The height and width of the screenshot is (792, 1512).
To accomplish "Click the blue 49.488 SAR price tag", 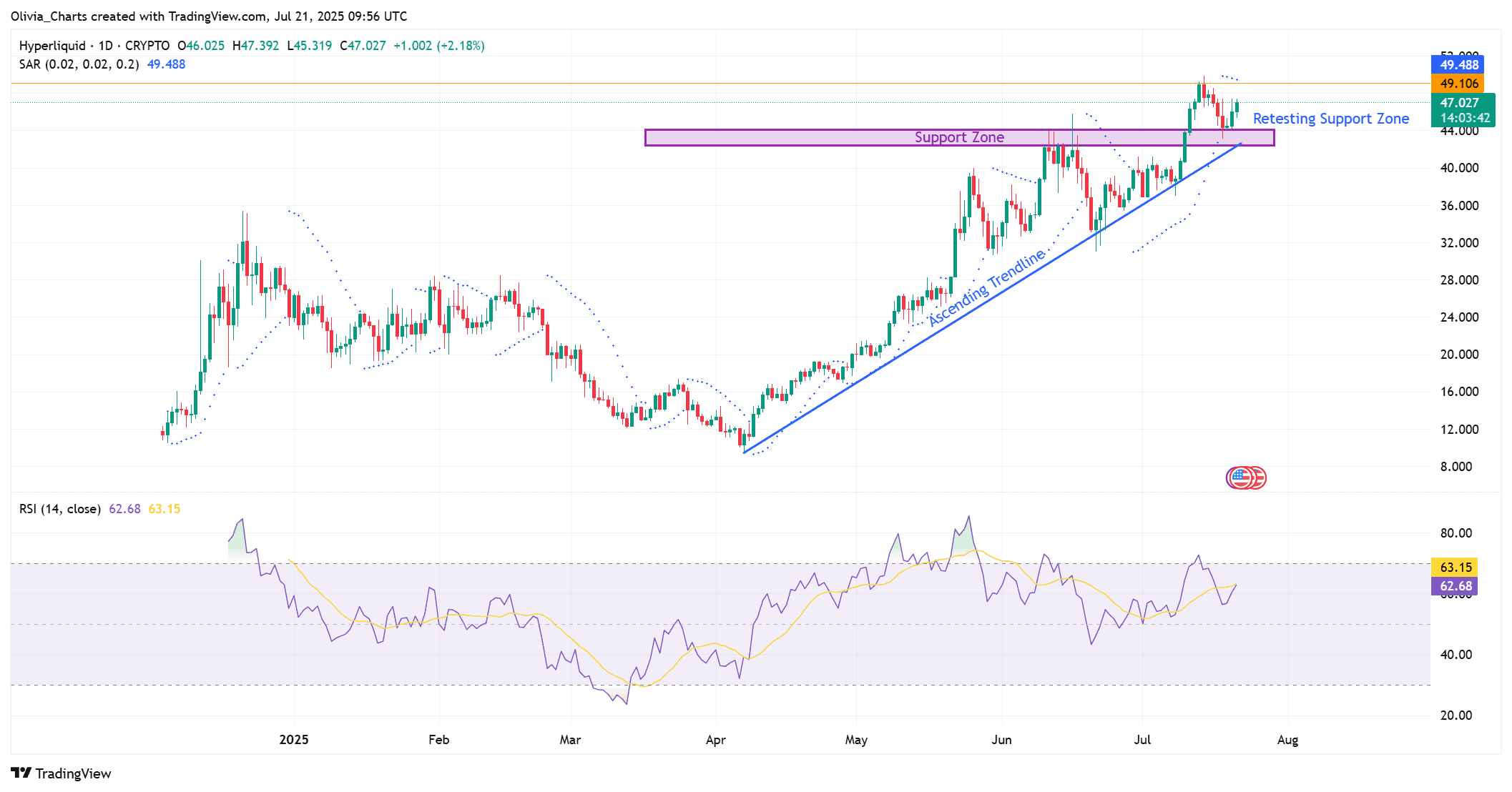I will pyautogui.click(x=1458, y=64).
